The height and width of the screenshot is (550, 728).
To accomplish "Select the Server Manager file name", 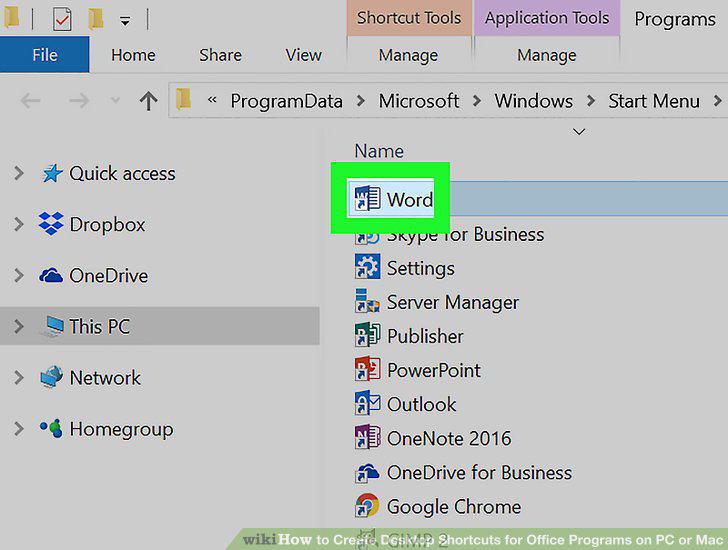I will point(453,303).
